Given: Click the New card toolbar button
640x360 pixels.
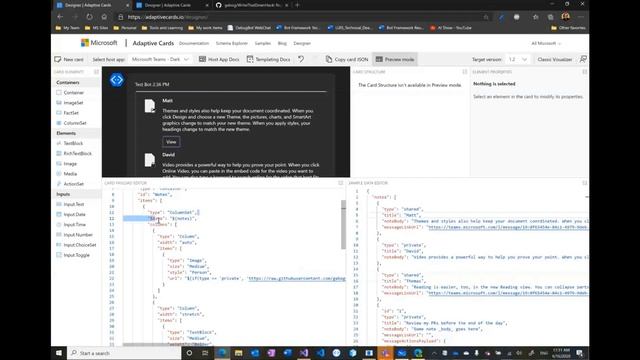Looking at the screenshot, I should (x=69, y=59).
